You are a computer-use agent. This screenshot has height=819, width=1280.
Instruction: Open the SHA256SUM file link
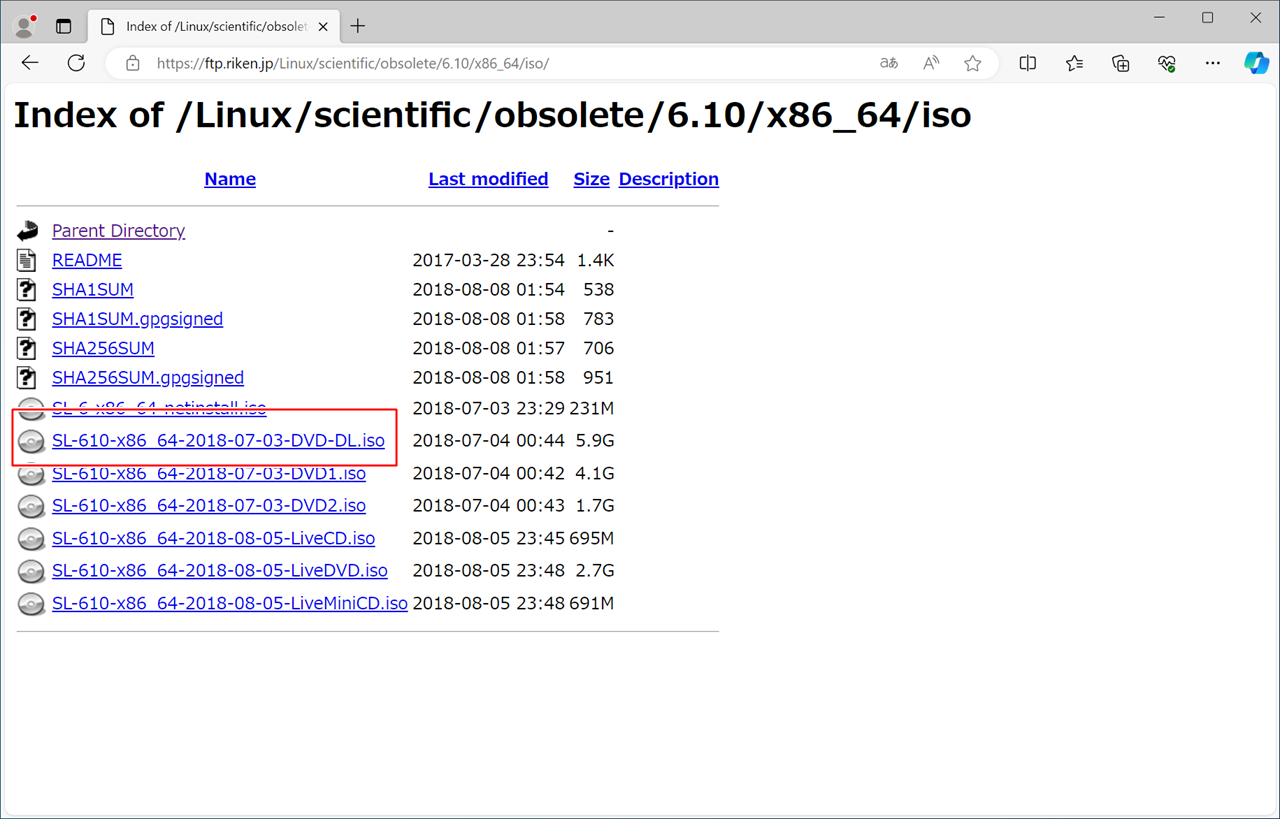pyautogui.click(x=103, y=348)
